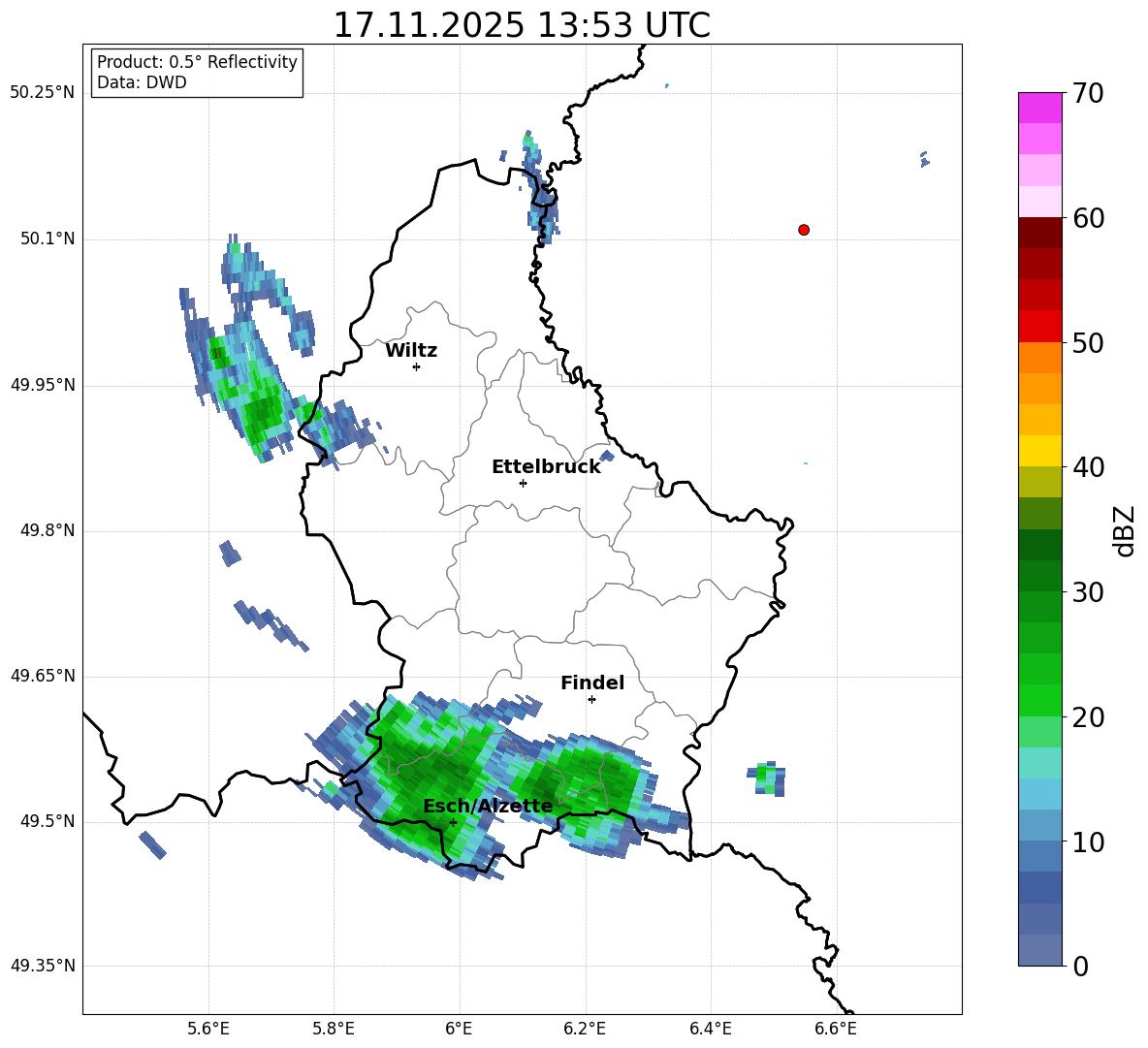Click the 17.11.2025 13:53 UTC title
Screen dimensions: 1148x1048
click(522, 25)
